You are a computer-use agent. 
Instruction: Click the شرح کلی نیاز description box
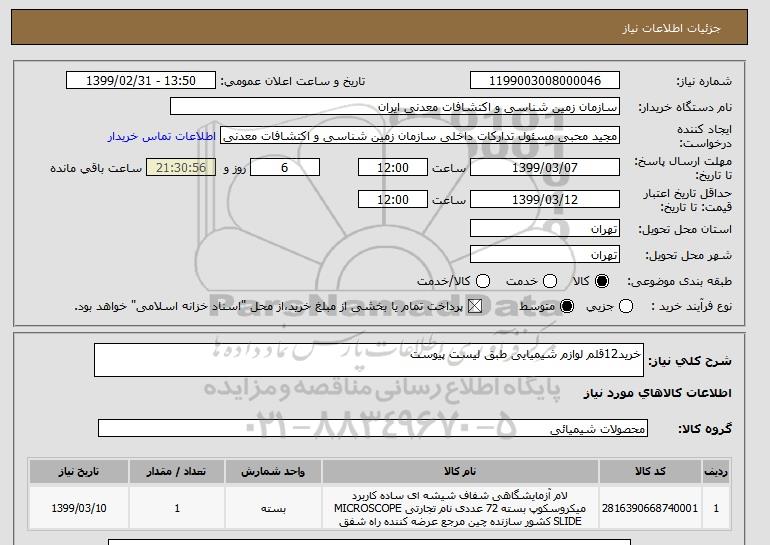(x=369, y=360)
